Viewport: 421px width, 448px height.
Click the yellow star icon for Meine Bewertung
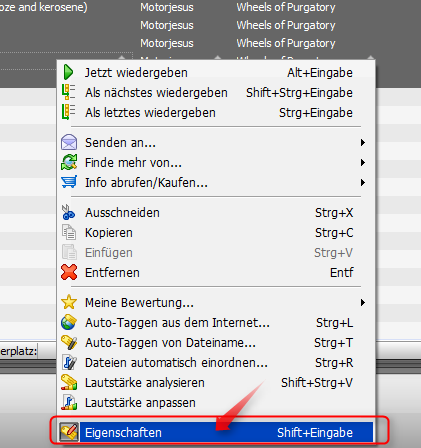click(x=69, y=302)
